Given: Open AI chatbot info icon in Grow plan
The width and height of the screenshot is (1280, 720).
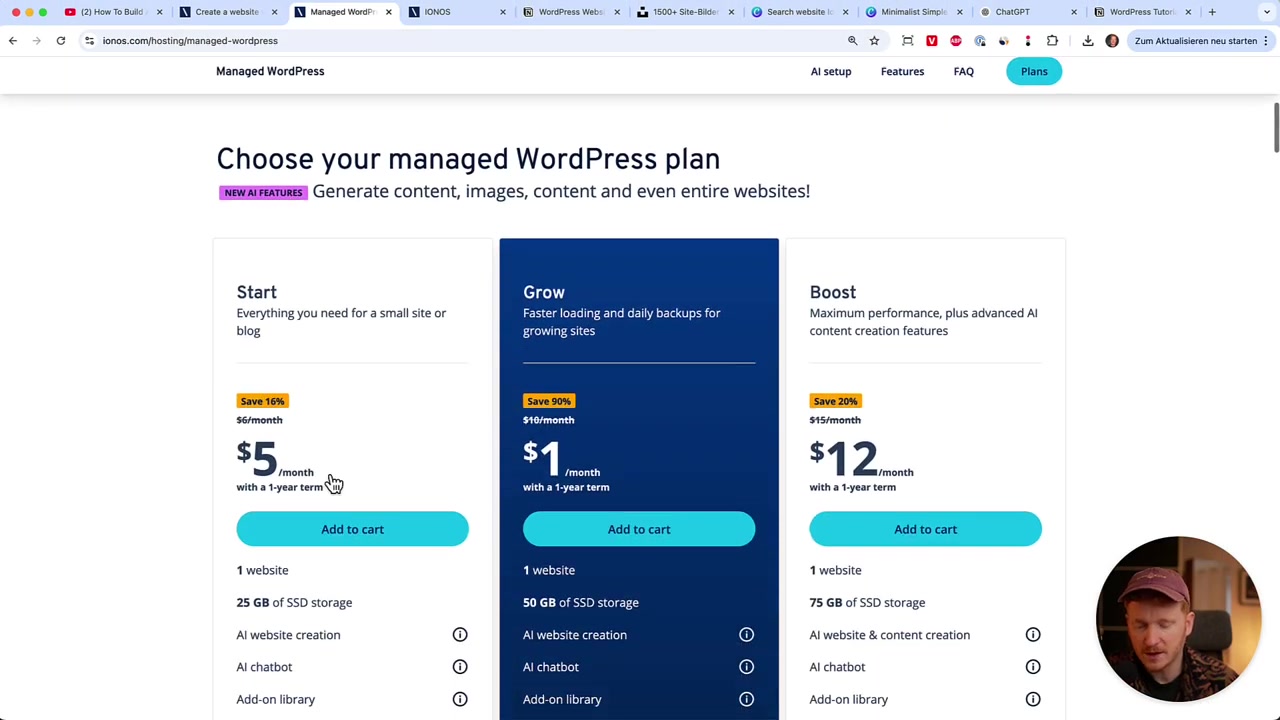Looking at the screenshot, I should click(x=746, y=667).
